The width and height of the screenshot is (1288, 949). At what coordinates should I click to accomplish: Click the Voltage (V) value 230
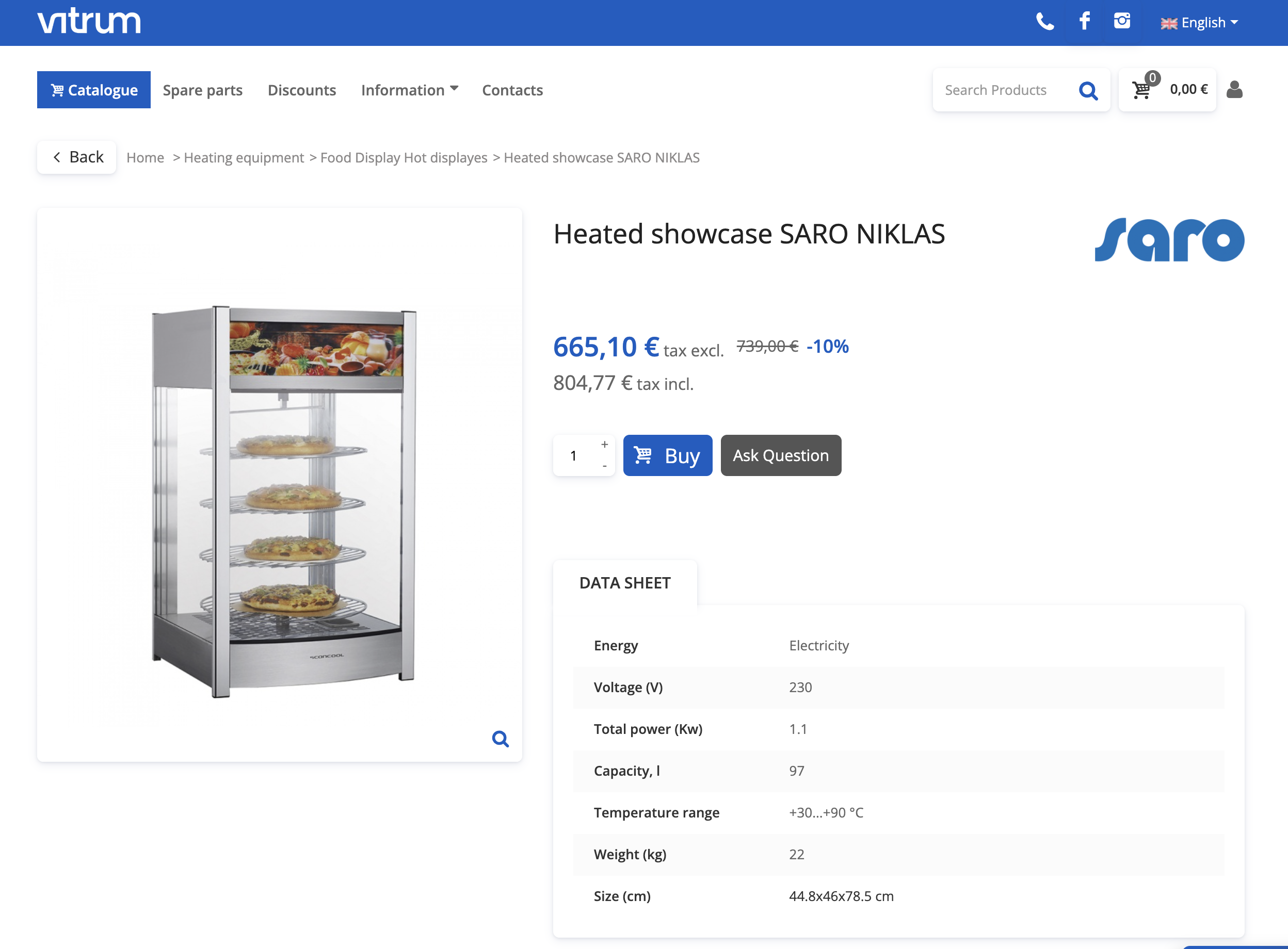[800, 687]
